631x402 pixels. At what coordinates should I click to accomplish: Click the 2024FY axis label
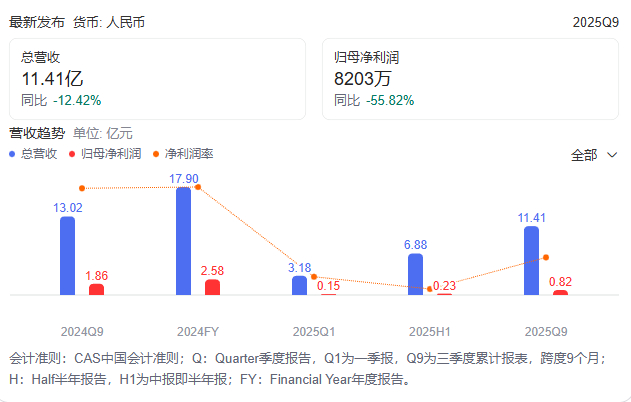click(x=198, y=332)
